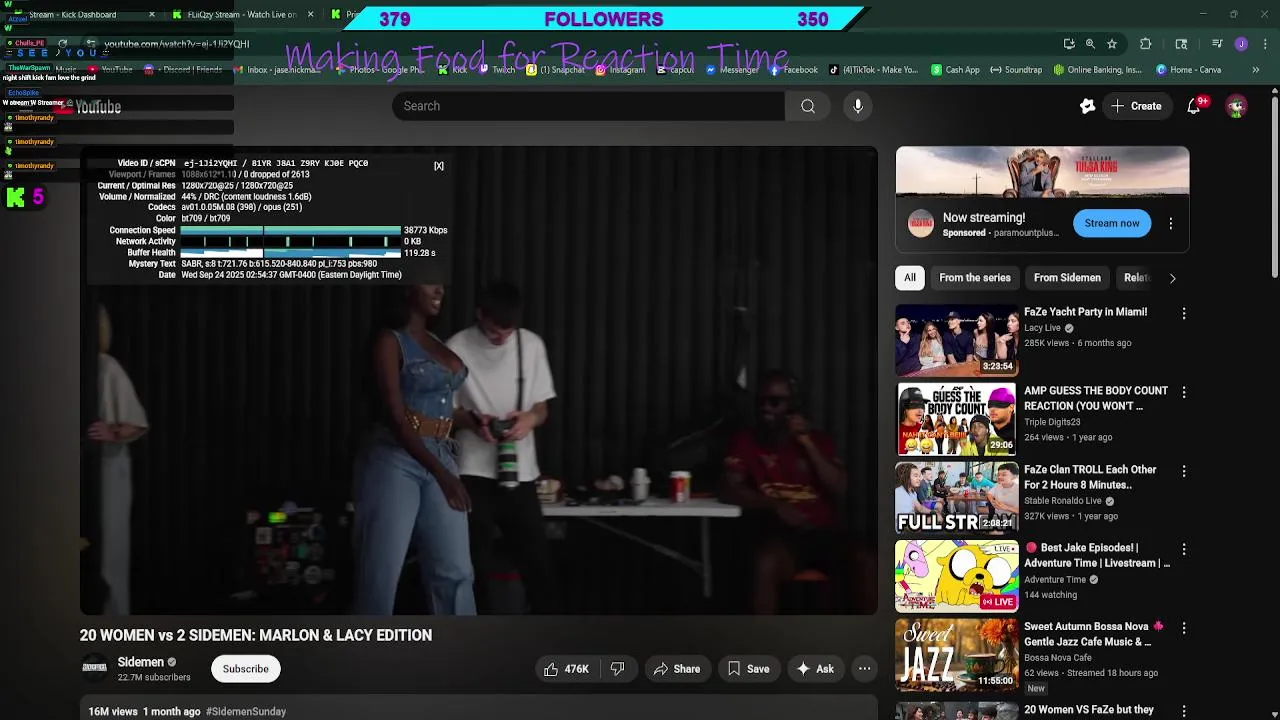Show more bookmarks chevron
Image resolution: width=1280 pixels, height=720 pixels.
point(1255,70)
